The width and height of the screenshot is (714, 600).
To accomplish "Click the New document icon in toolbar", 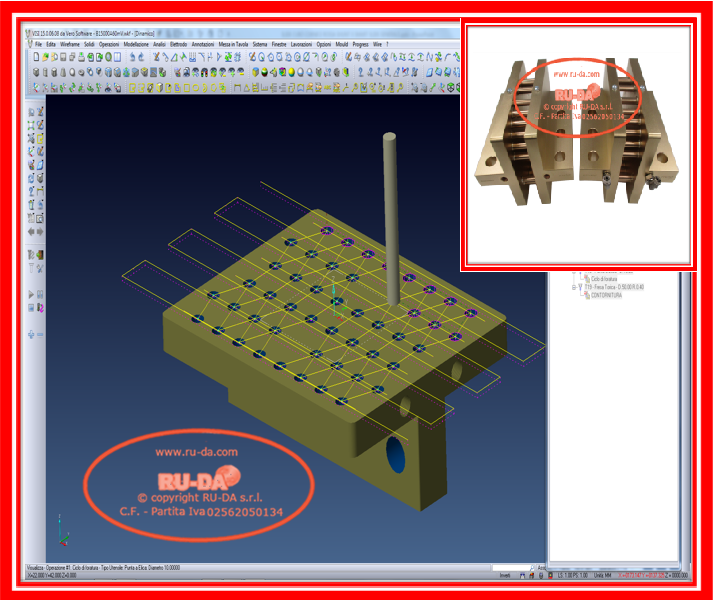I will pos(38,58).
